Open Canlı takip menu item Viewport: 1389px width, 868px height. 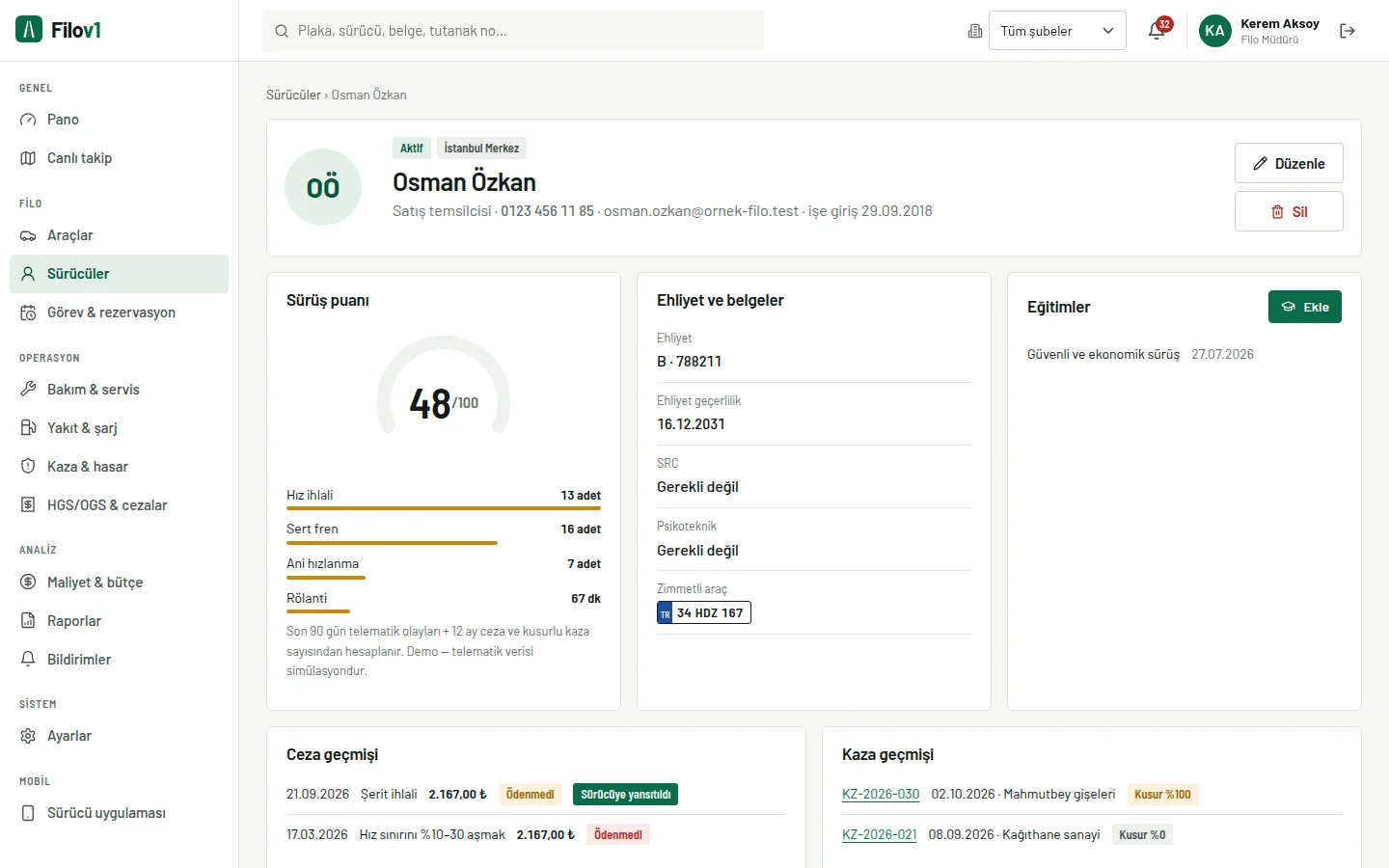click(x=119, y=158)
